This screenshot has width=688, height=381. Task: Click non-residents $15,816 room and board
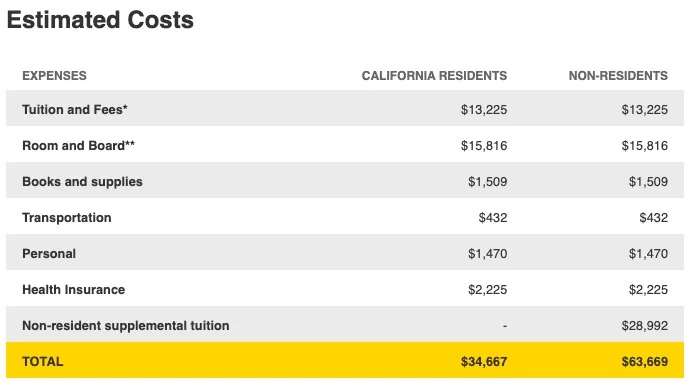[x=645, y=145]
